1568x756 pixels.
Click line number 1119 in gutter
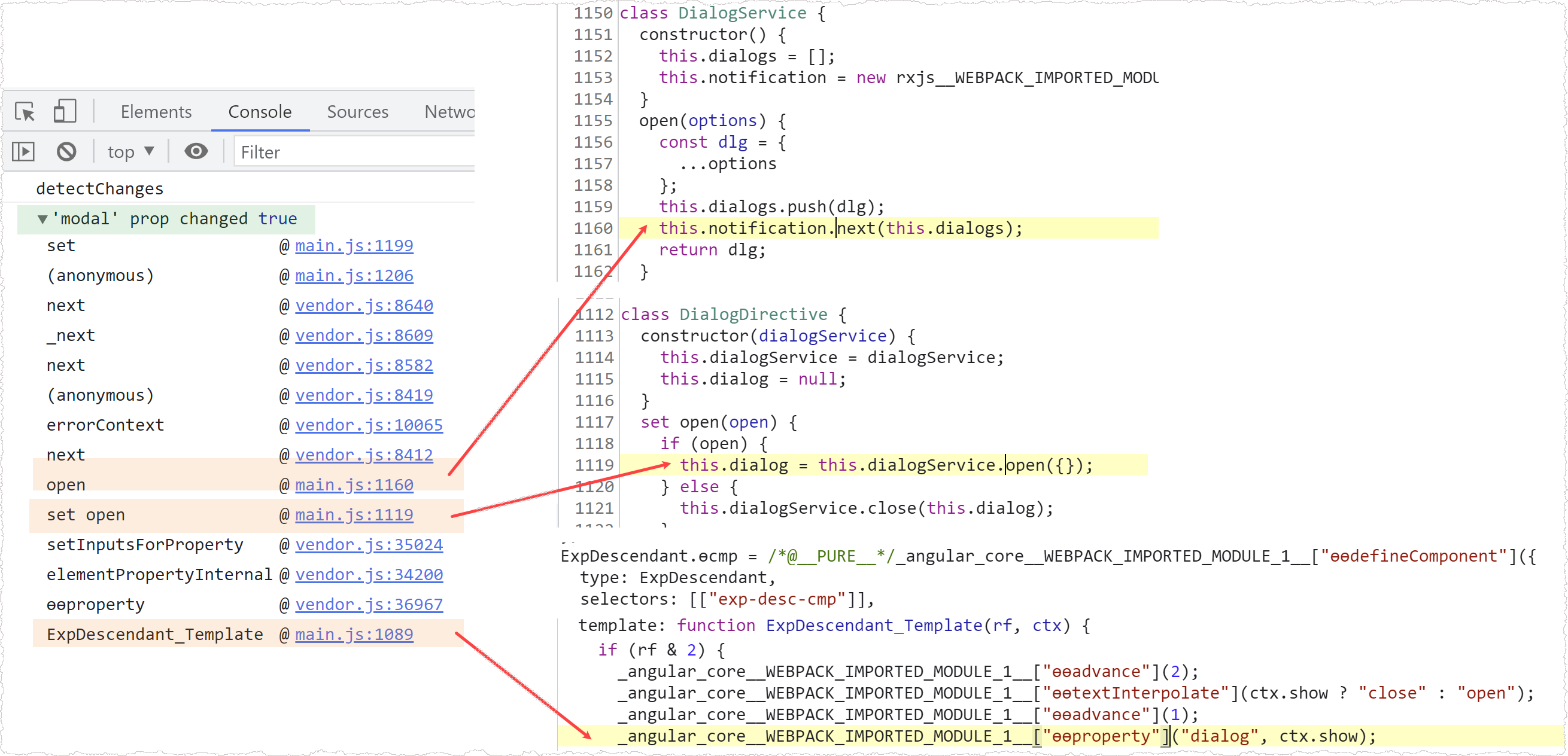click(x=594, y=465)
